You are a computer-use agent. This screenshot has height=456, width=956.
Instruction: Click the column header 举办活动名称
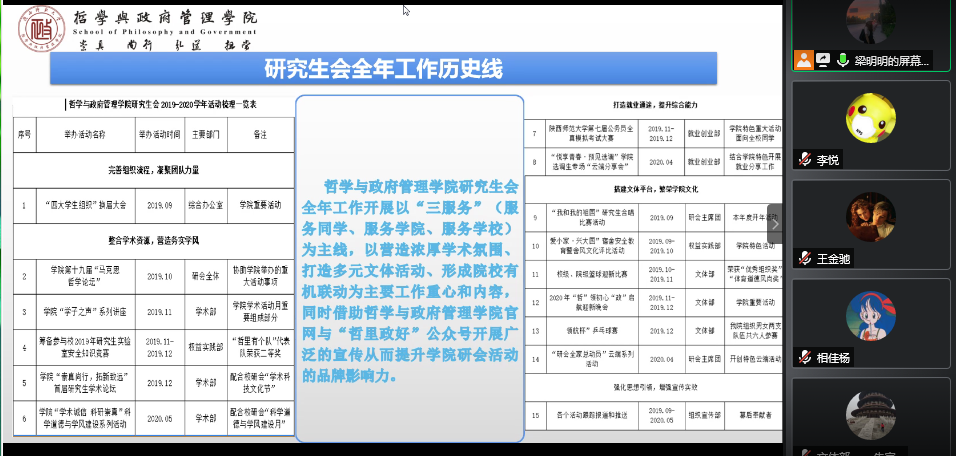click(85, 135)
